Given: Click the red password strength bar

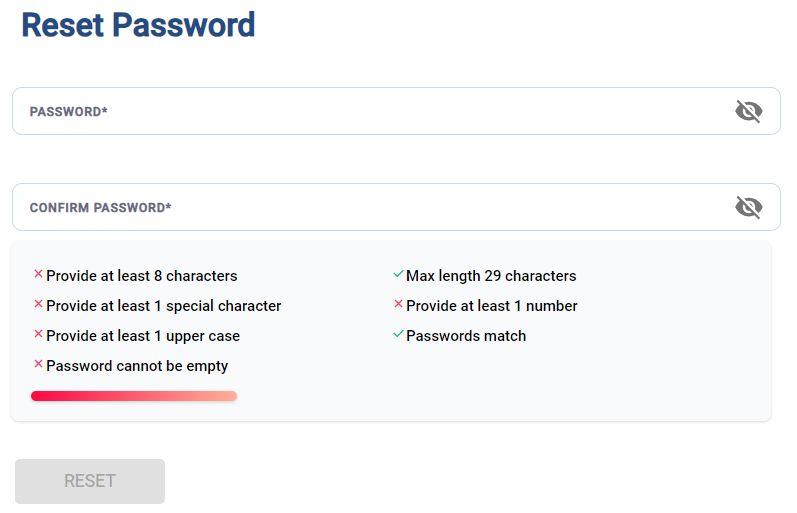Looking at the screenshot, I should tap(134, 396).
